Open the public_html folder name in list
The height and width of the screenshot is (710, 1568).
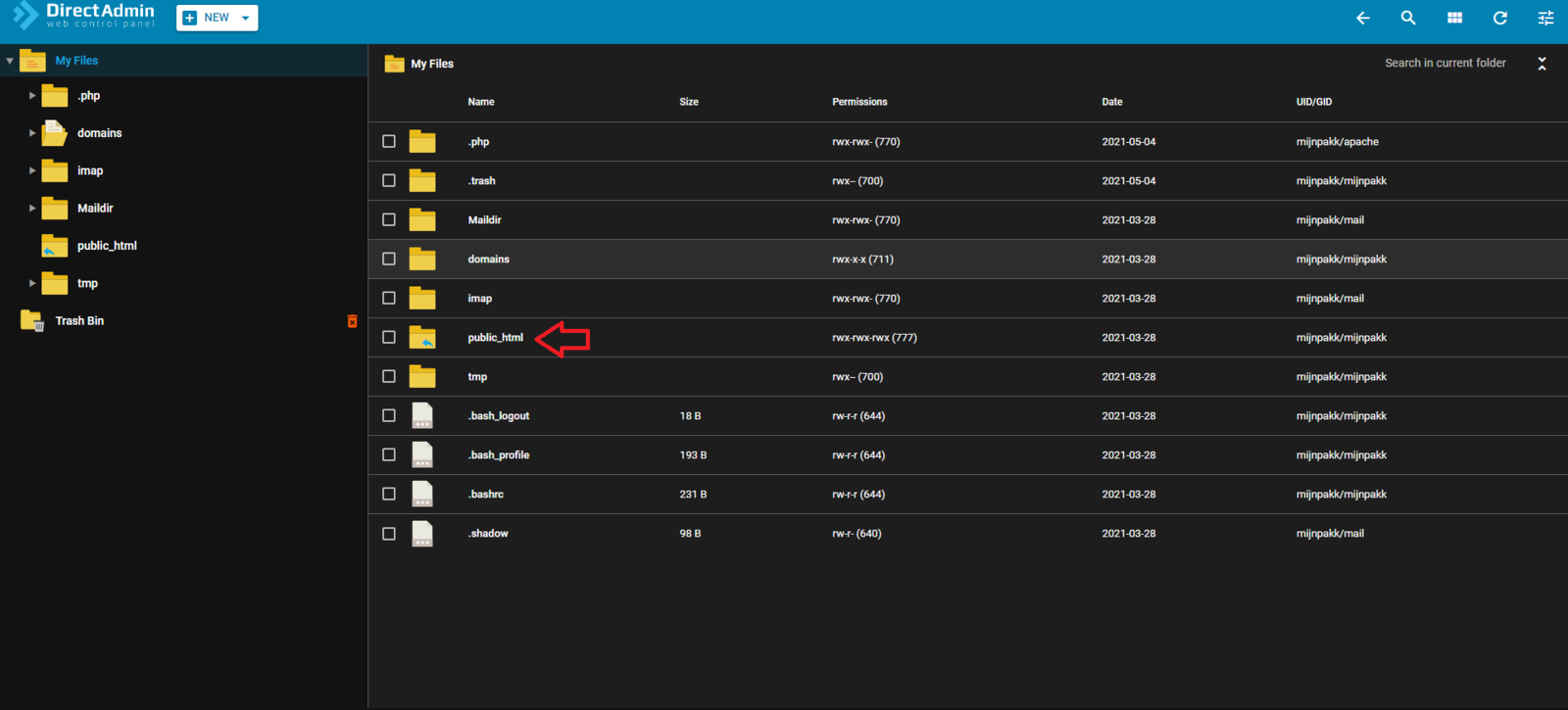495,338
